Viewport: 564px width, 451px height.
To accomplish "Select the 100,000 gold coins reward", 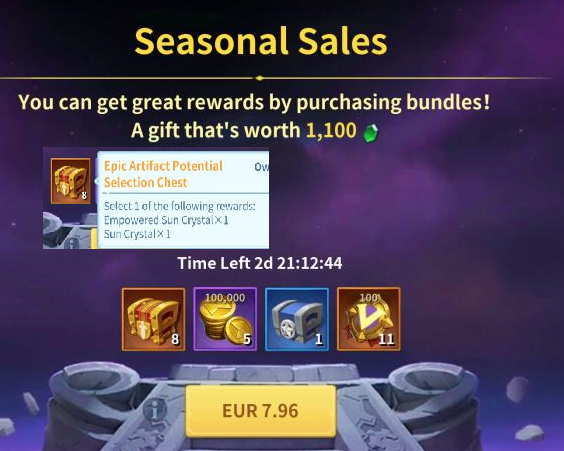I will [225, 319].
